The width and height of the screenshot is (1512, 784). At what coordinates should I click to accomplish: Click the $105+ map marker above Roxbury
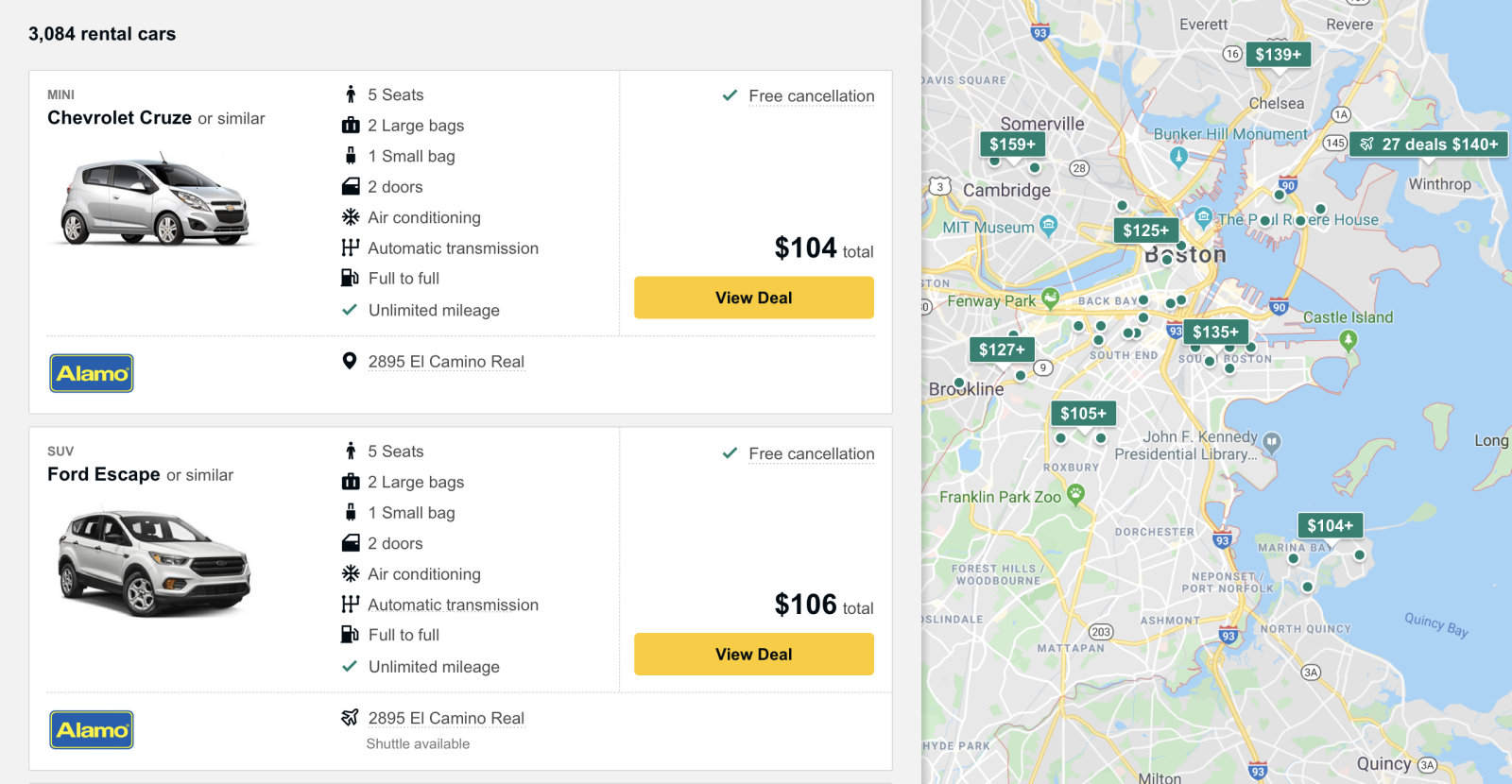[x=1083, y=414]
